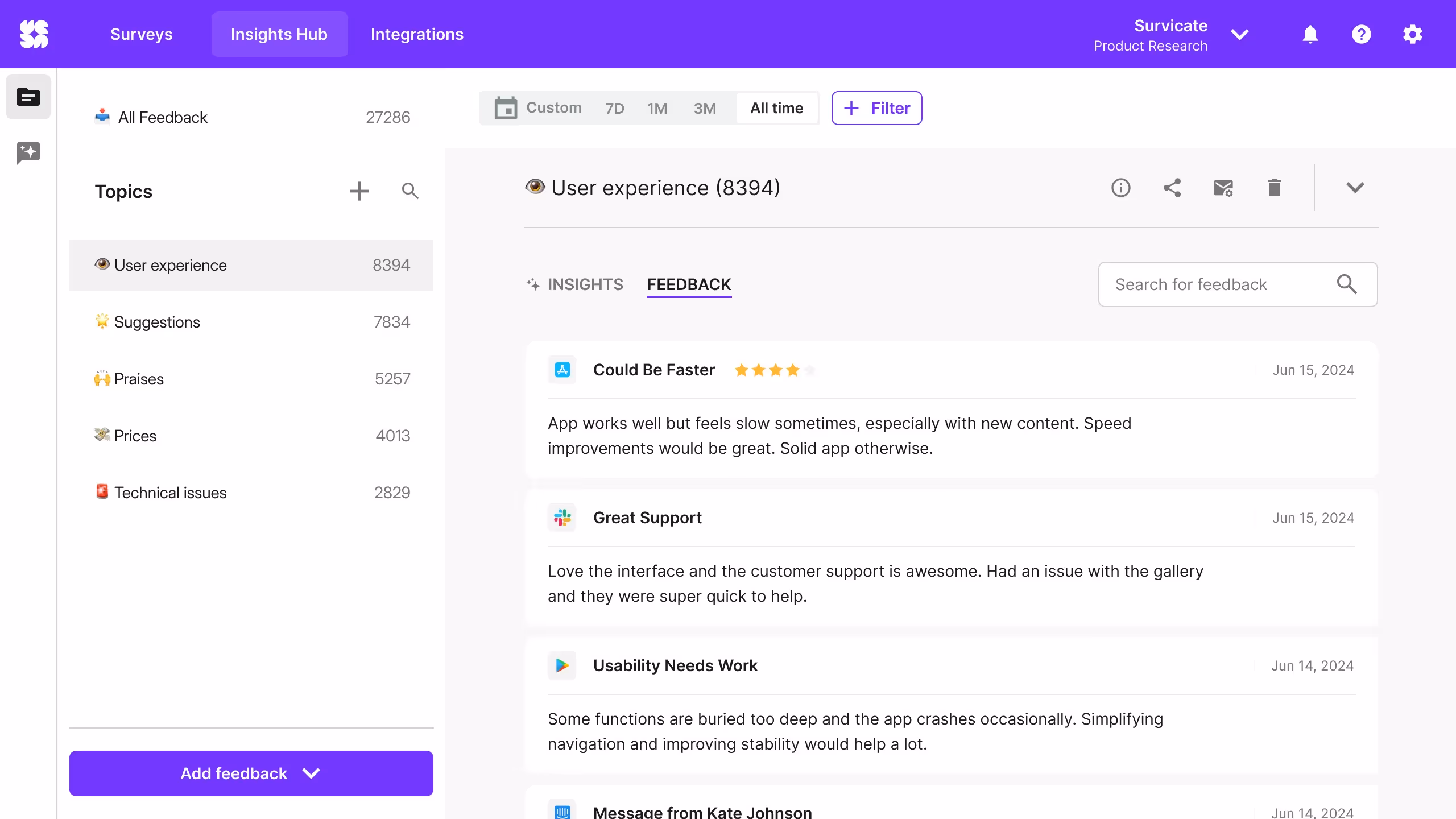This screenshot has width=1456, height=819.
Task: Open Message from Kate Johnson
Action: click(x=702, y=812)
